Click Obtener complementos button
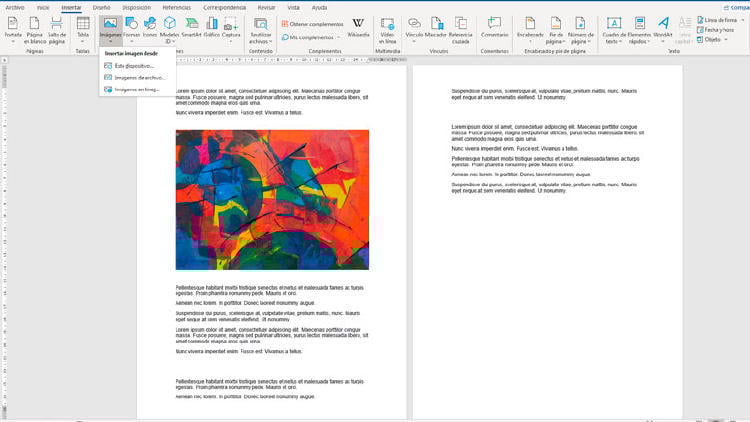 (315, 24)
